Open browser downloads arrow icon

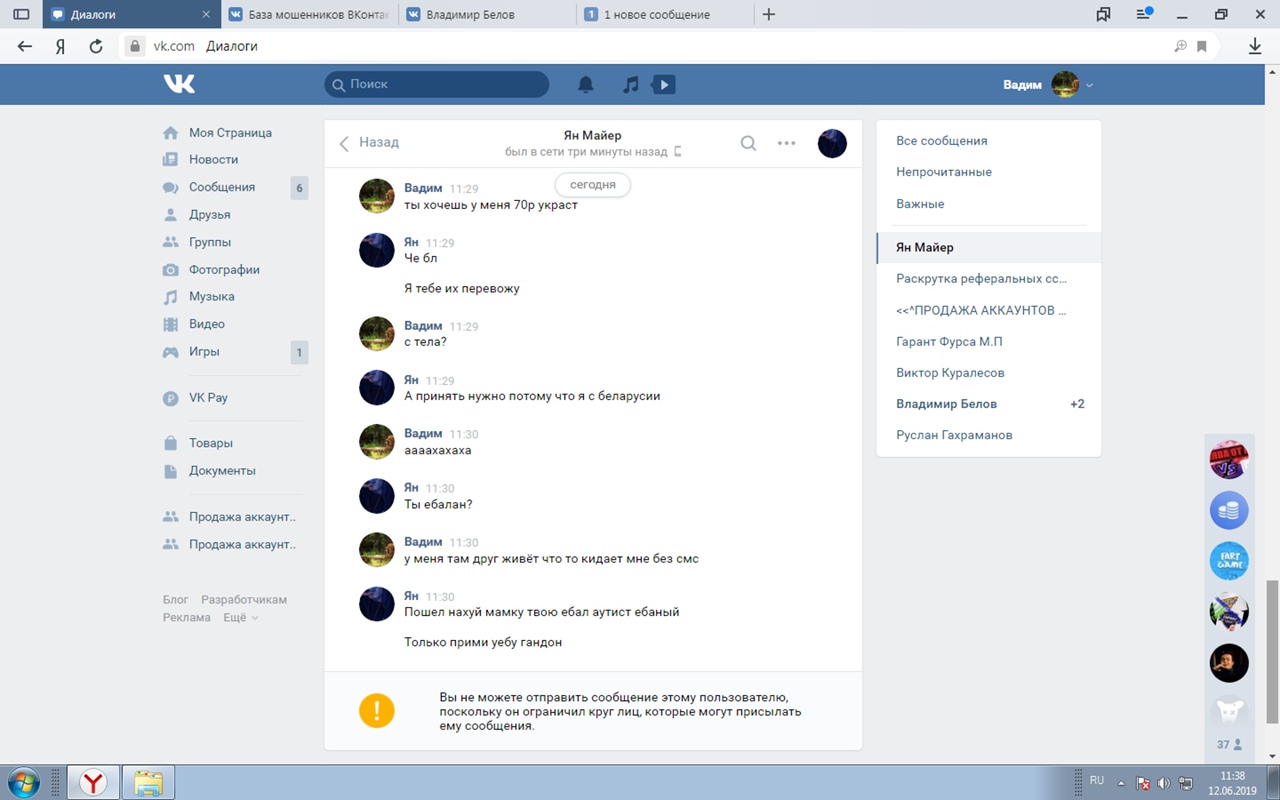1255,46
